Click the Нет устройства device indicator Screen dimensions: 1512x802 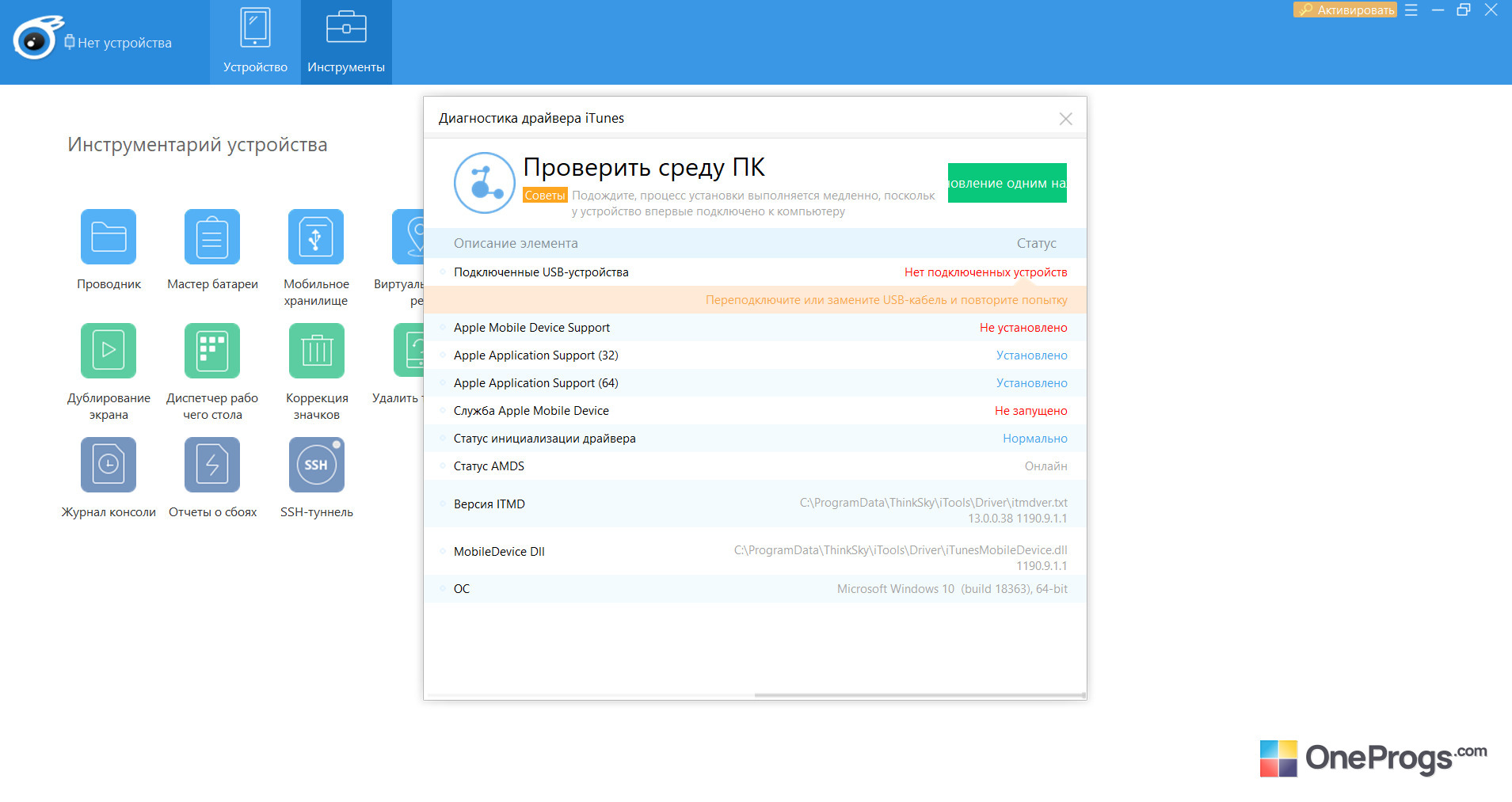click(x=118, y=43)
